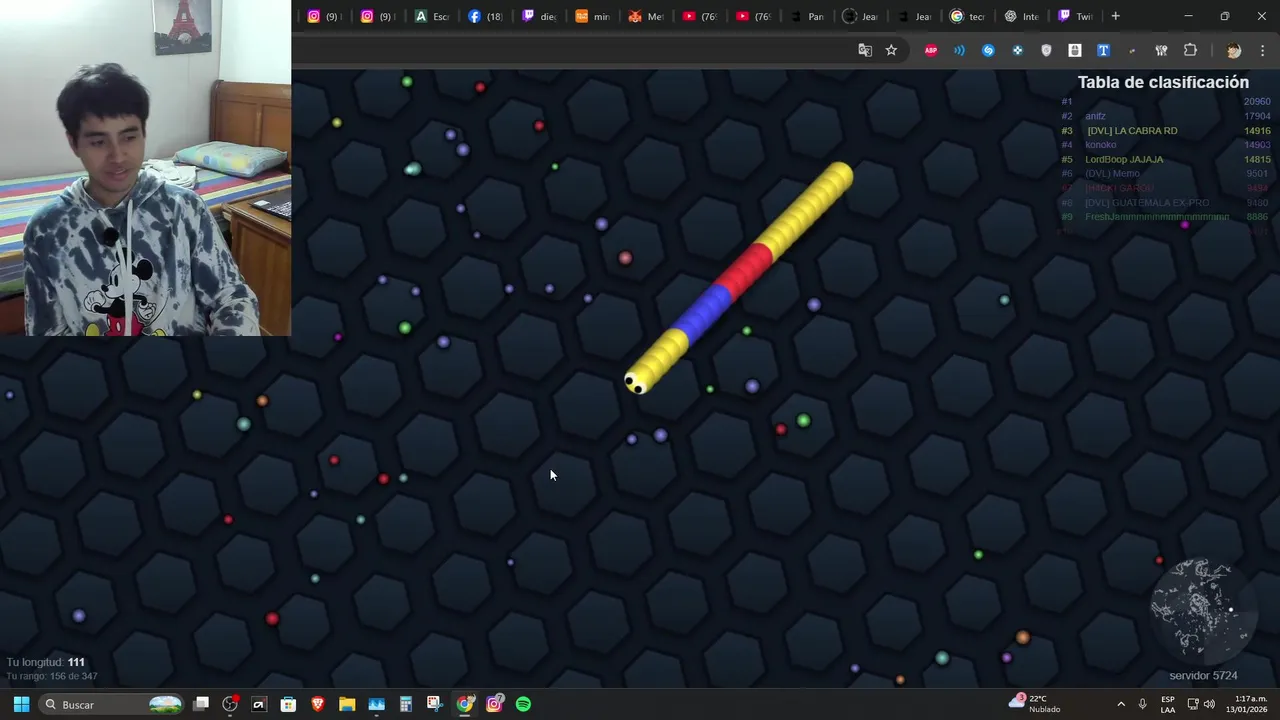Select the active 'Twi' Twitch tab
1280x720 pixels.
(1076, 16)
